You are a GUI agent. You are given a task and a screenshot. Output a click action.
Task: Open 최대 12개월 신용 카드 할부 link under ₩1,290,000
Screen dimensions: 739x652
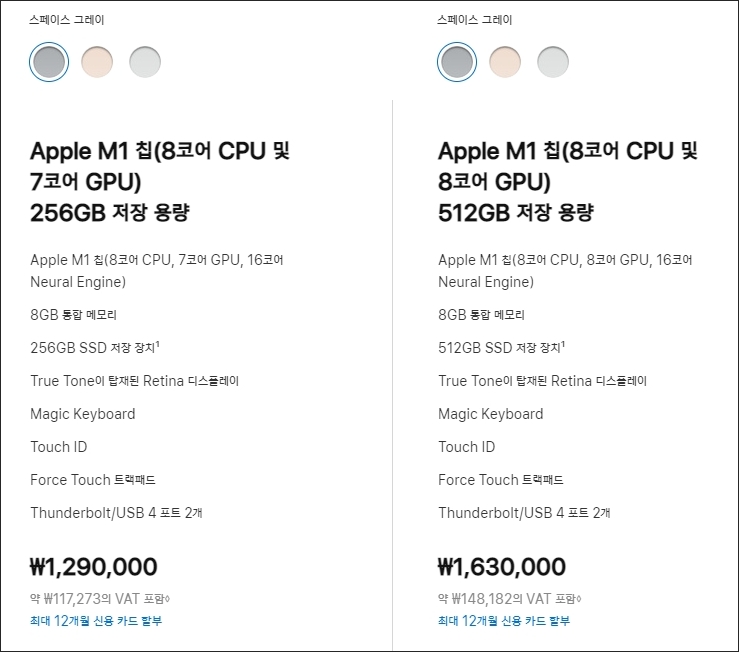[96, 620]
